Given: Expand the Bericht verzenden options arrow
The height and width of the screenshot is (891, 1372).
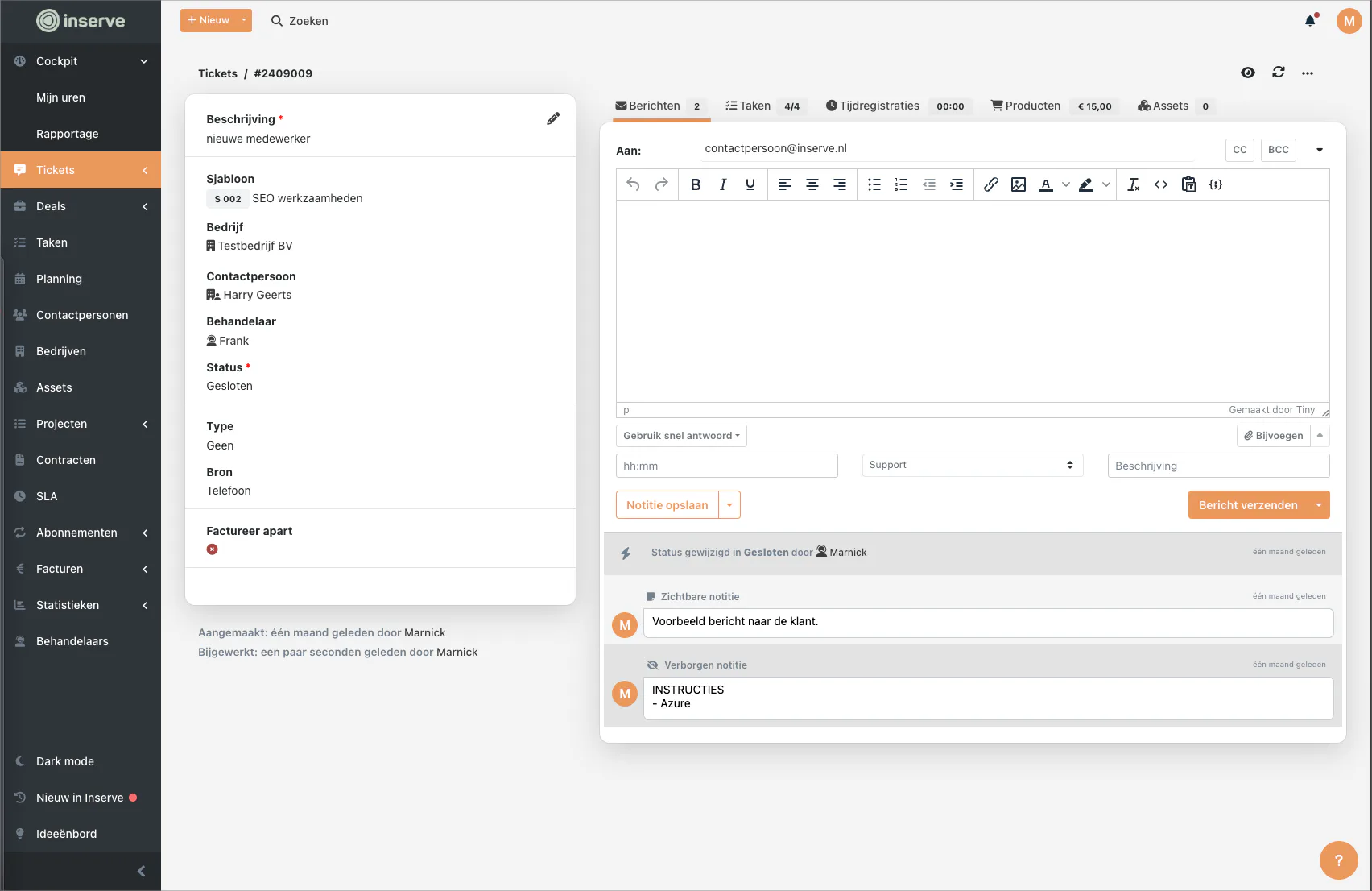Looking at the screenshot, I should tap(1319, 505).
